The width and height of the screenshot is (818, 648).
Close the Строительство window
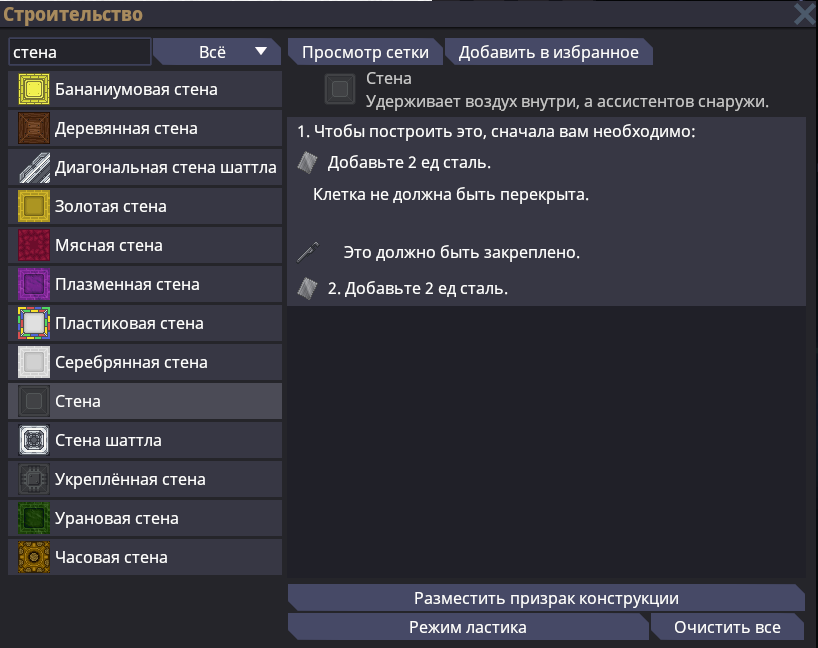coord(804,13)
